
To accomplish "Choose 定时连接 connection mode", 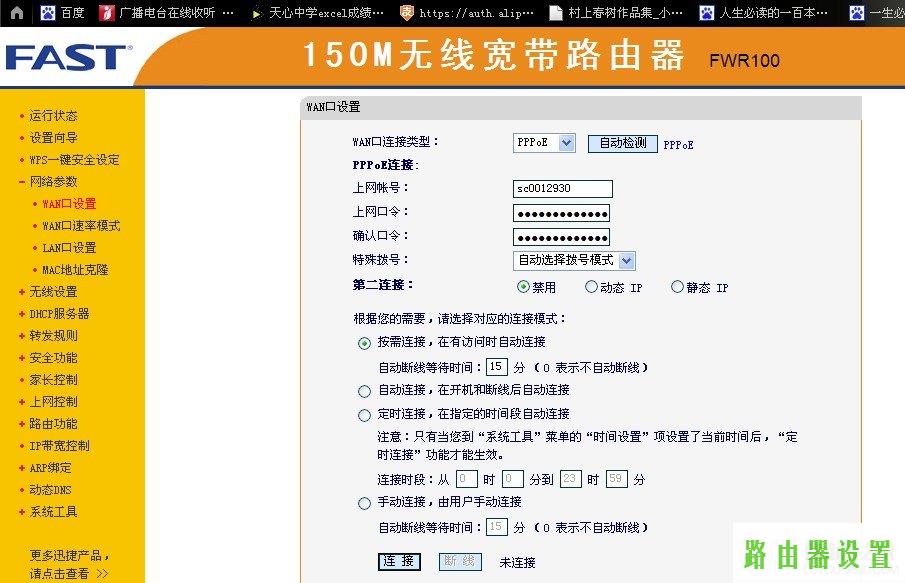I will tap(364, 416).
